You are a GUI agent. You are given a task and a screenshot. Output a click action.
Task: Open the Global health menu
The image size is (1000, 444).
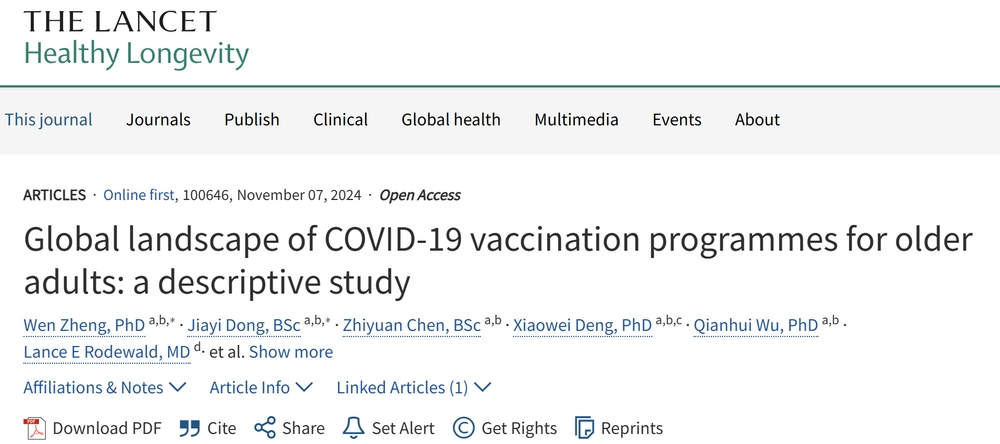(x=451, y=120)
